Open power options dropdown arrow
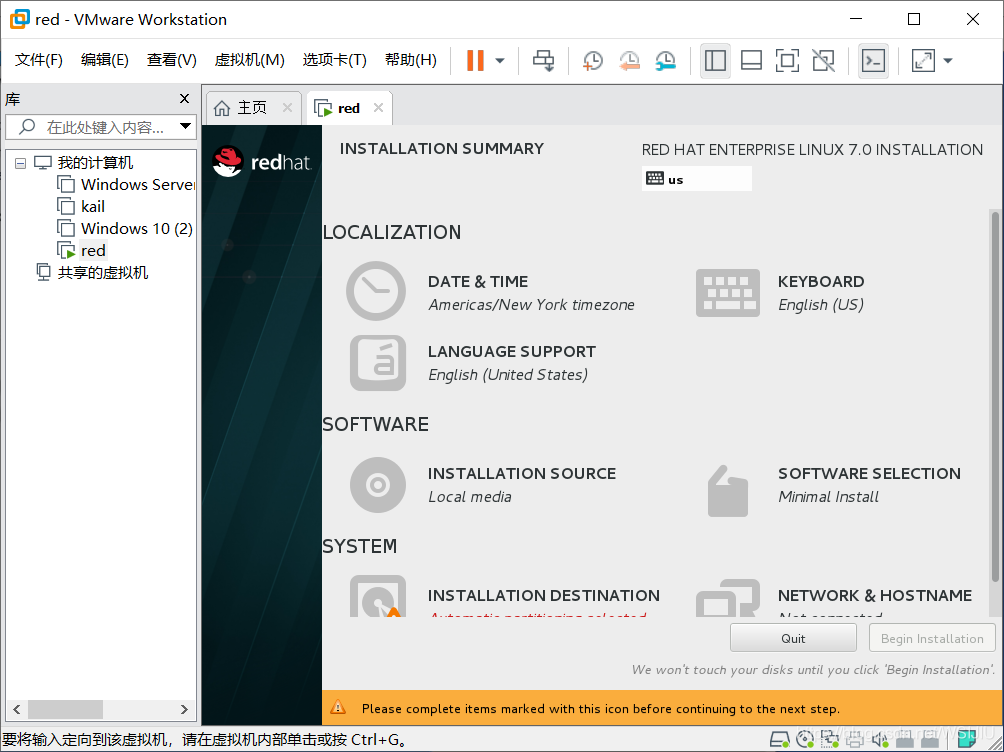The width and height of the screenshot is (1004, 752). (x=500, y=61)
